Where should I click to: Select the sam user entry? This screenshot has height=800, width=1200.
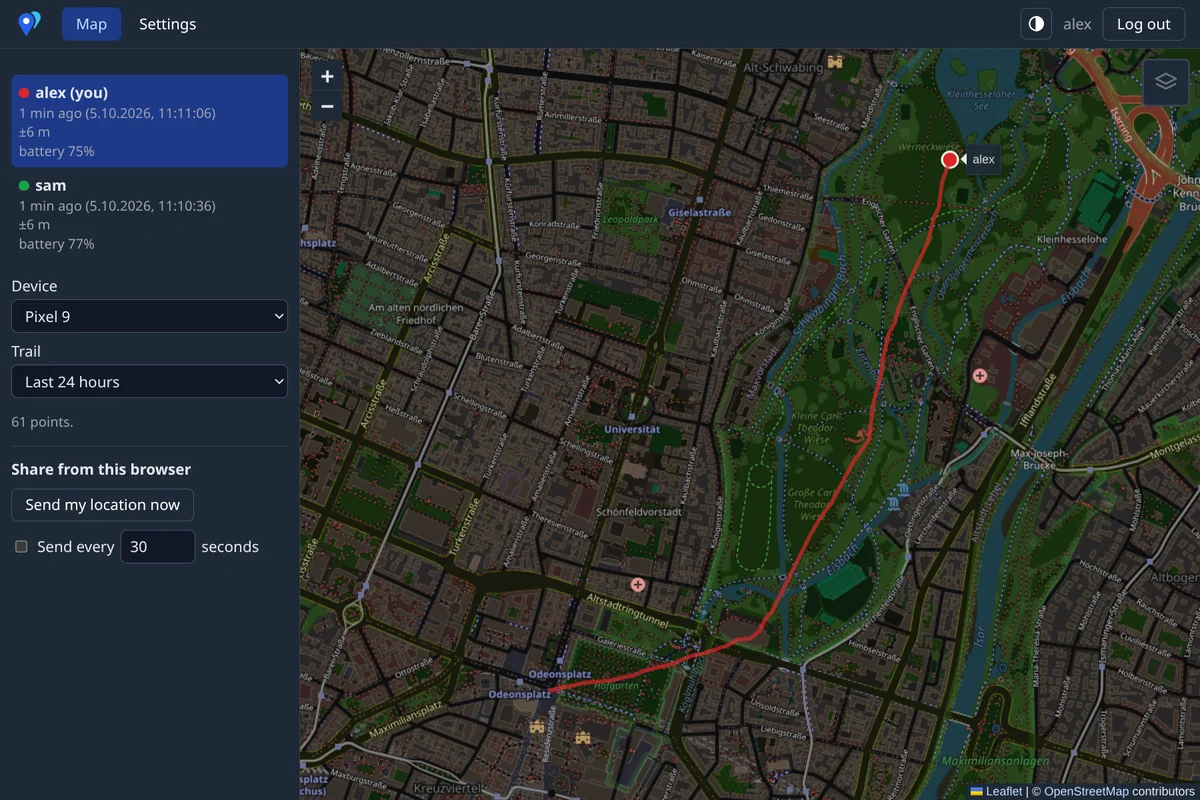(x=149, y=214)
